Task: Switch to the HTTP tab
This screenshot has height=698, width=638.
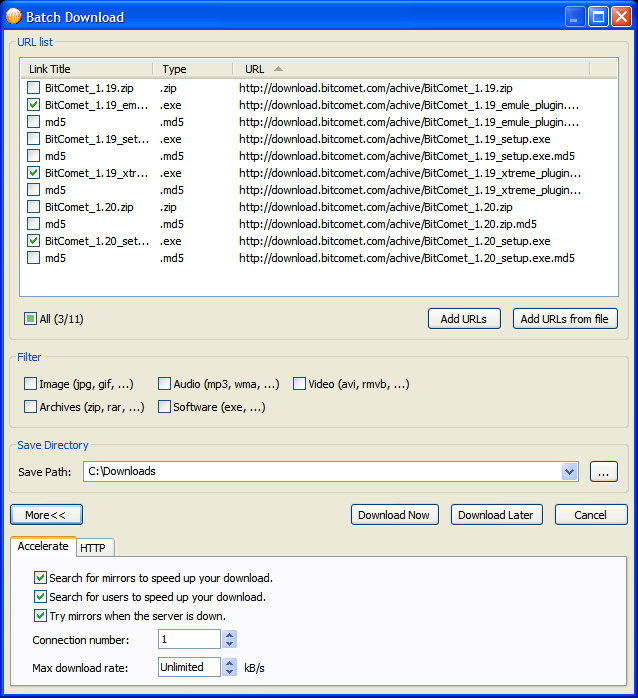Action: tap(95, 548)
